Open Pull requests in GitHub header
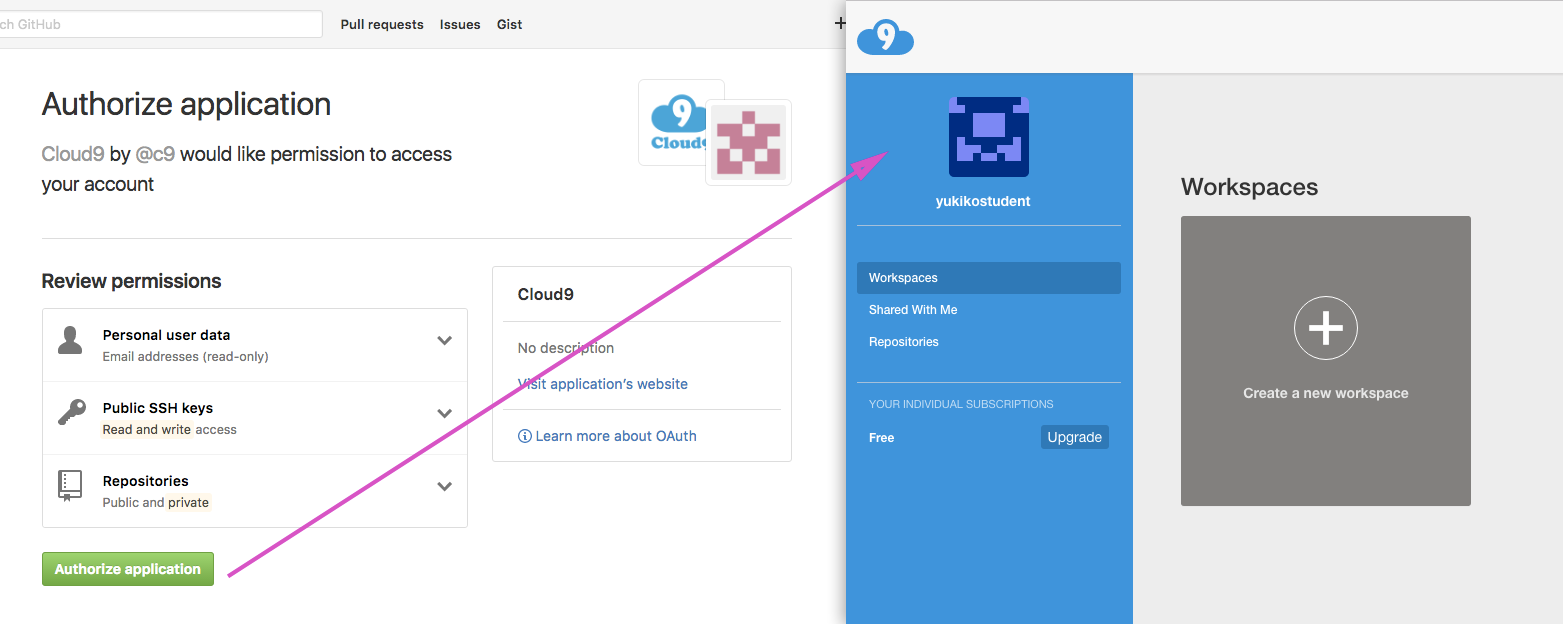The height and width of the screenshot is (624, 1563). [x=381, y=24]
